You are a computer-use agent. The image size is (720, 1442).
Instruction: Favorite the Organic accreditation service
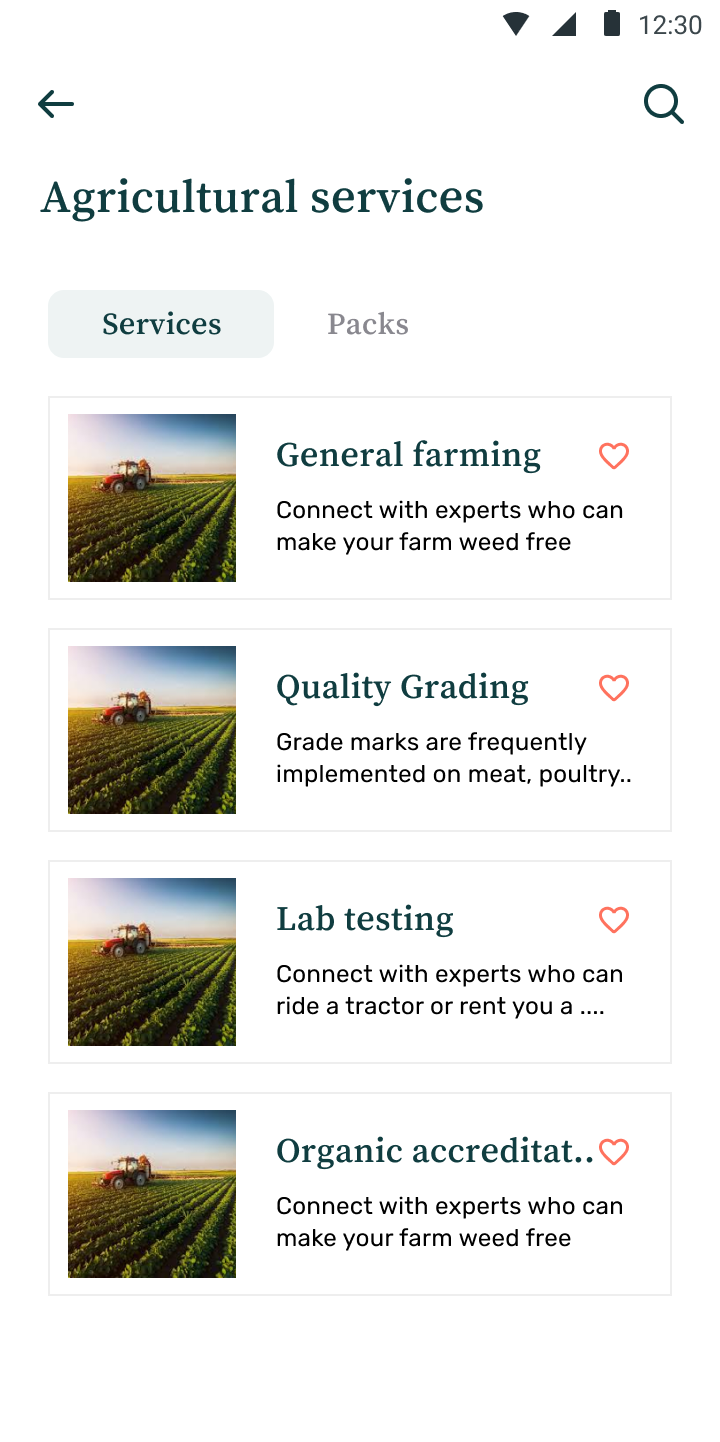point(614,1152)
